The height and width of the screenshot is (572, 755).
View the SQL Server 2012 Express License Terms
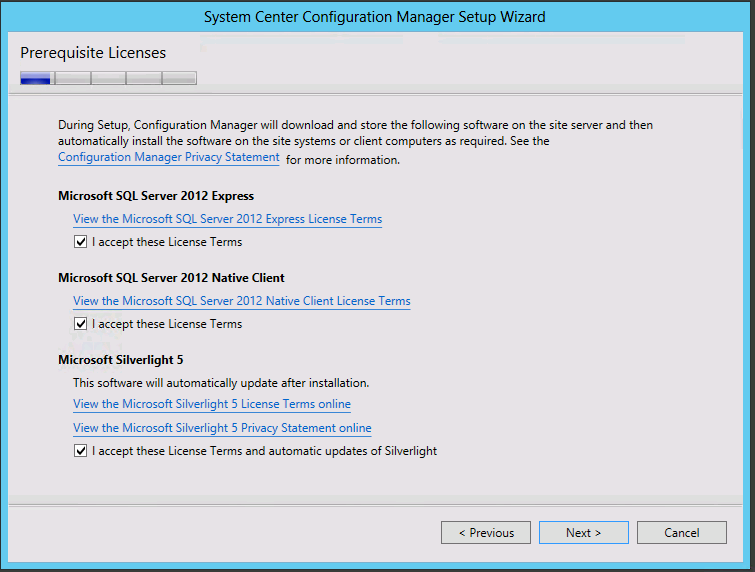pos(227,219)
